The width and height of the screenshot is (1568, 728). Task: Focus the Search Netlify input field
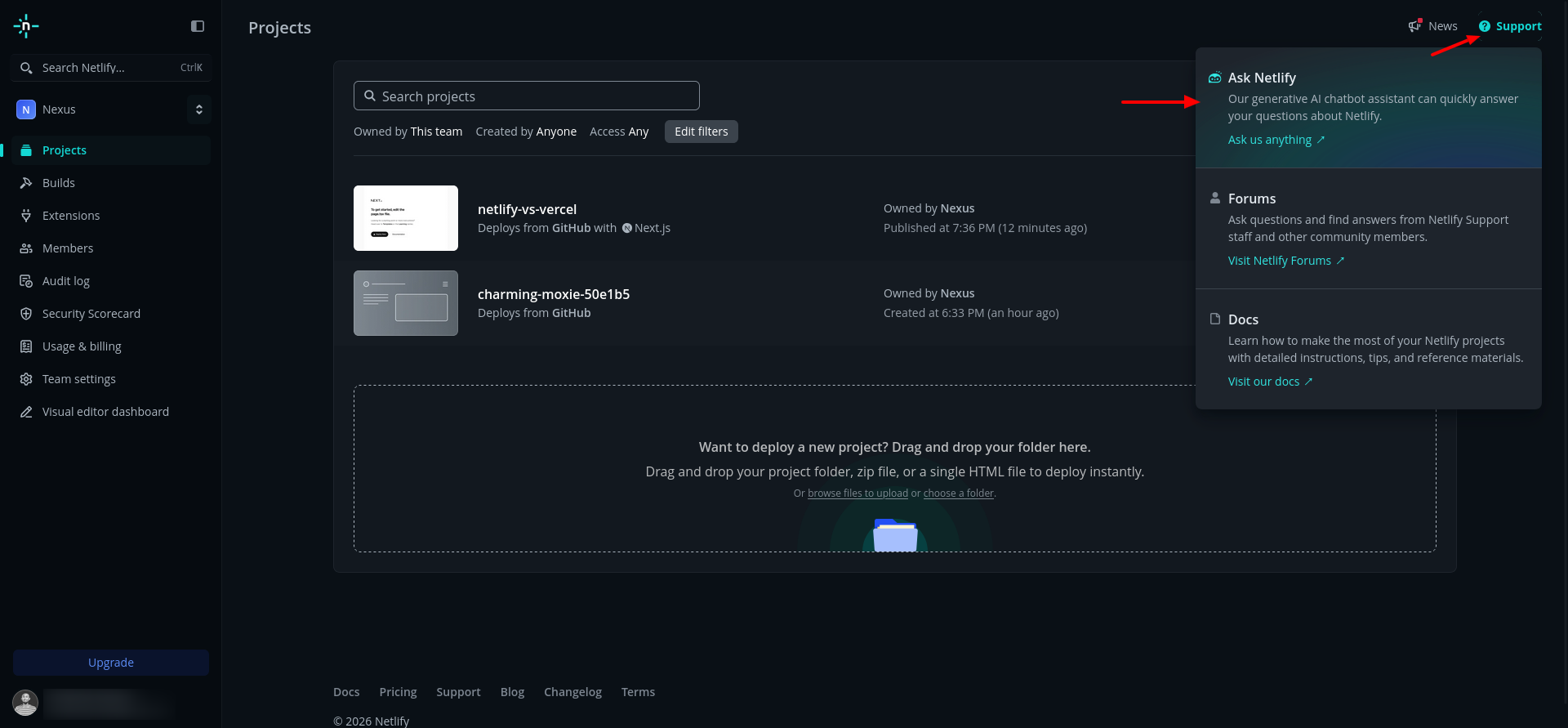coord(112,68)
